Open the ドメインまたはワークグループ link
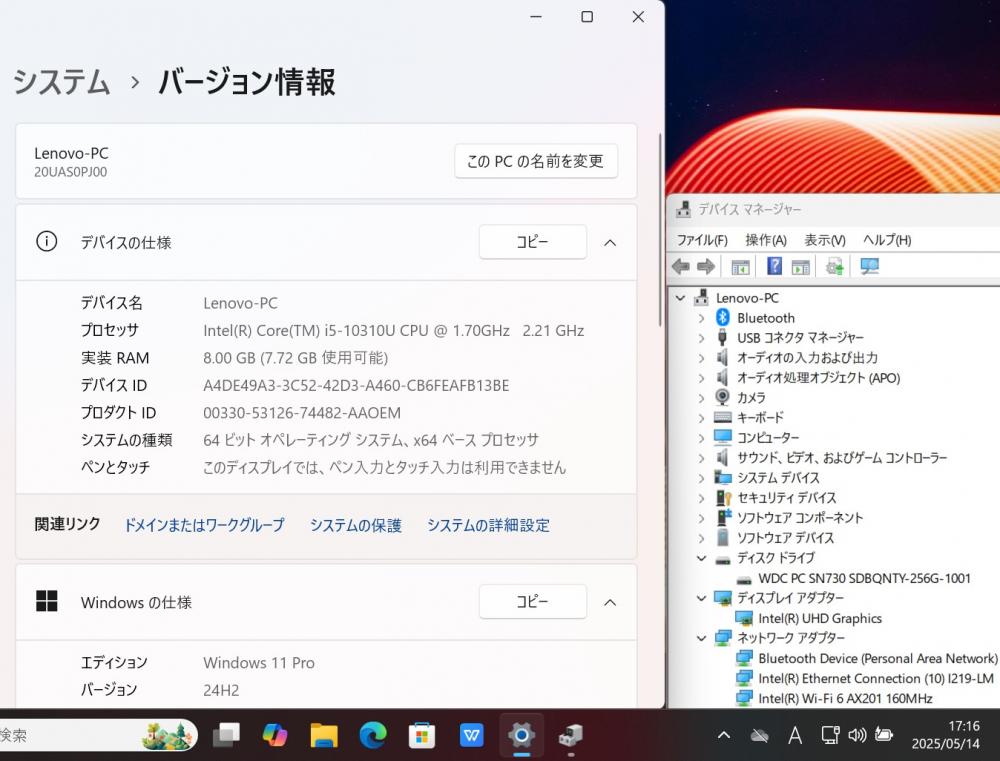This screenshot has width=1000, height=761. (204, 525)
